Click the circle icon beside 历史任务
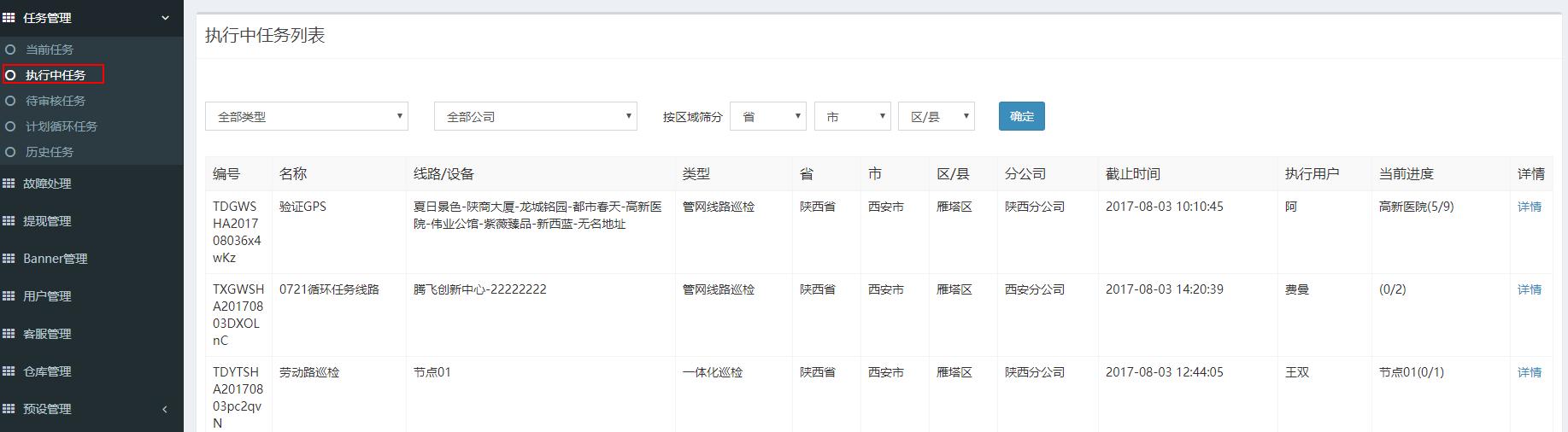Screen dimensions: 1568x432 pyautogui.click(x=10, y=152)
